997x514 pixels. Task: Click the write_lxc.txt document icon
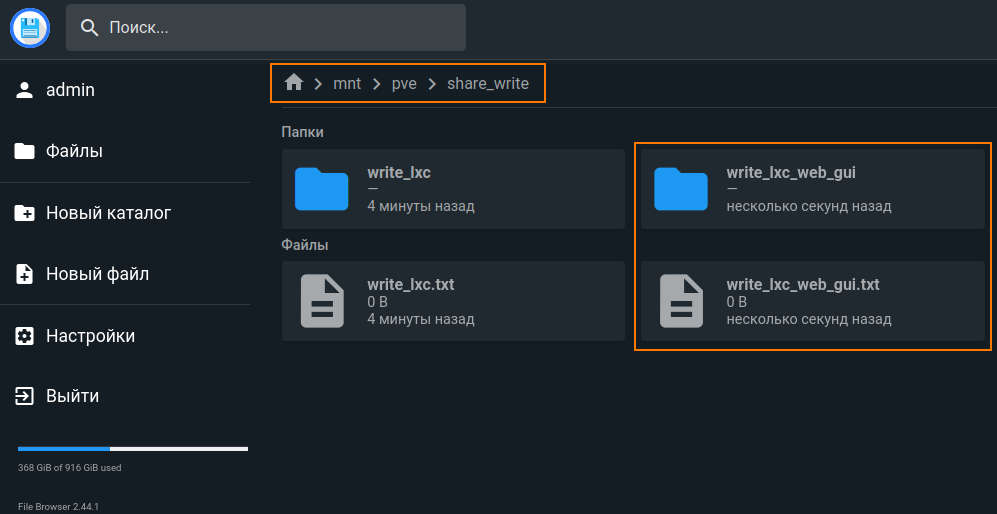pos(321,301)
